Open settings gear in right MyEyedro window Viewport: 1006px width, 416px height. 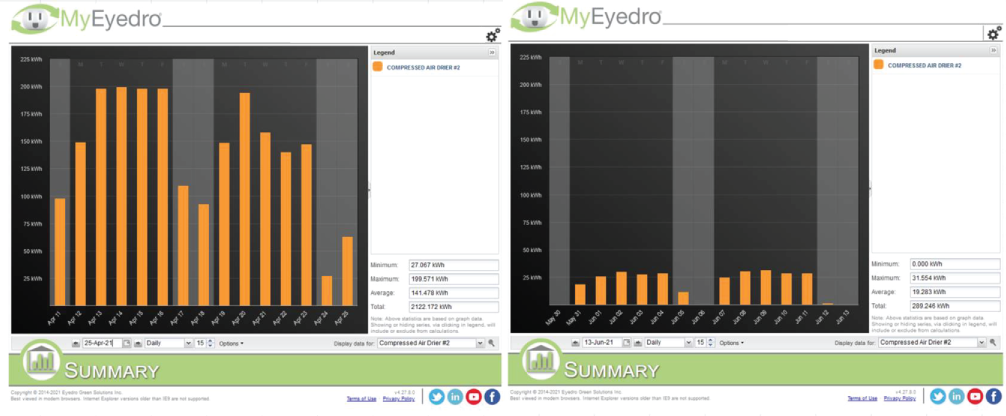click(x=994, y=34)
